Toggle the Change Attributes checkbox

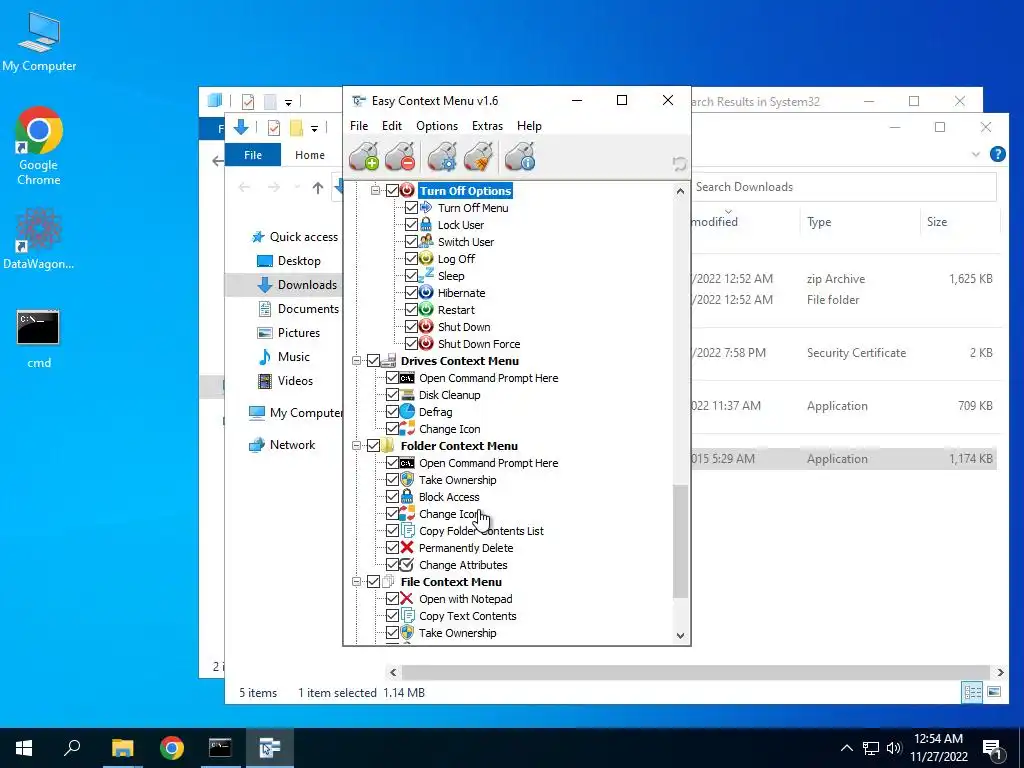click(x=392, y=564)
